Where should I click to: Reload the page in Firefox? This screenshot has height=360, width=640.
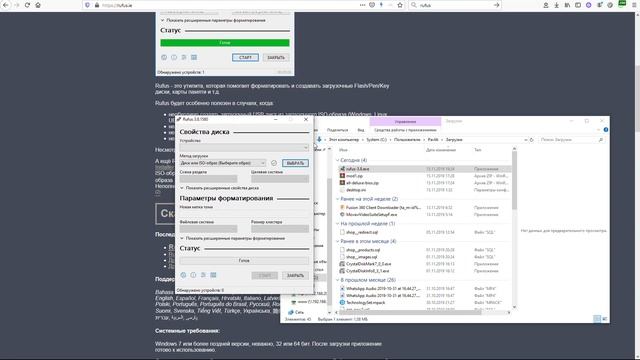point(27,5)
